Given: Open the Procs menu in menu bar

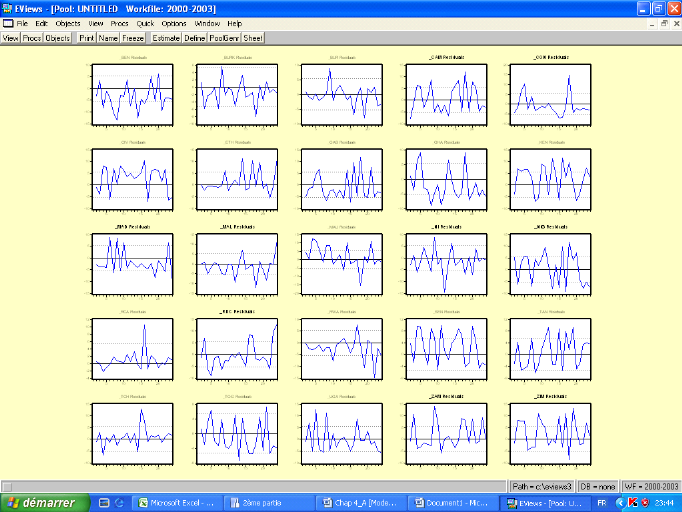Looking at the screenshot, I should [120, 22].
